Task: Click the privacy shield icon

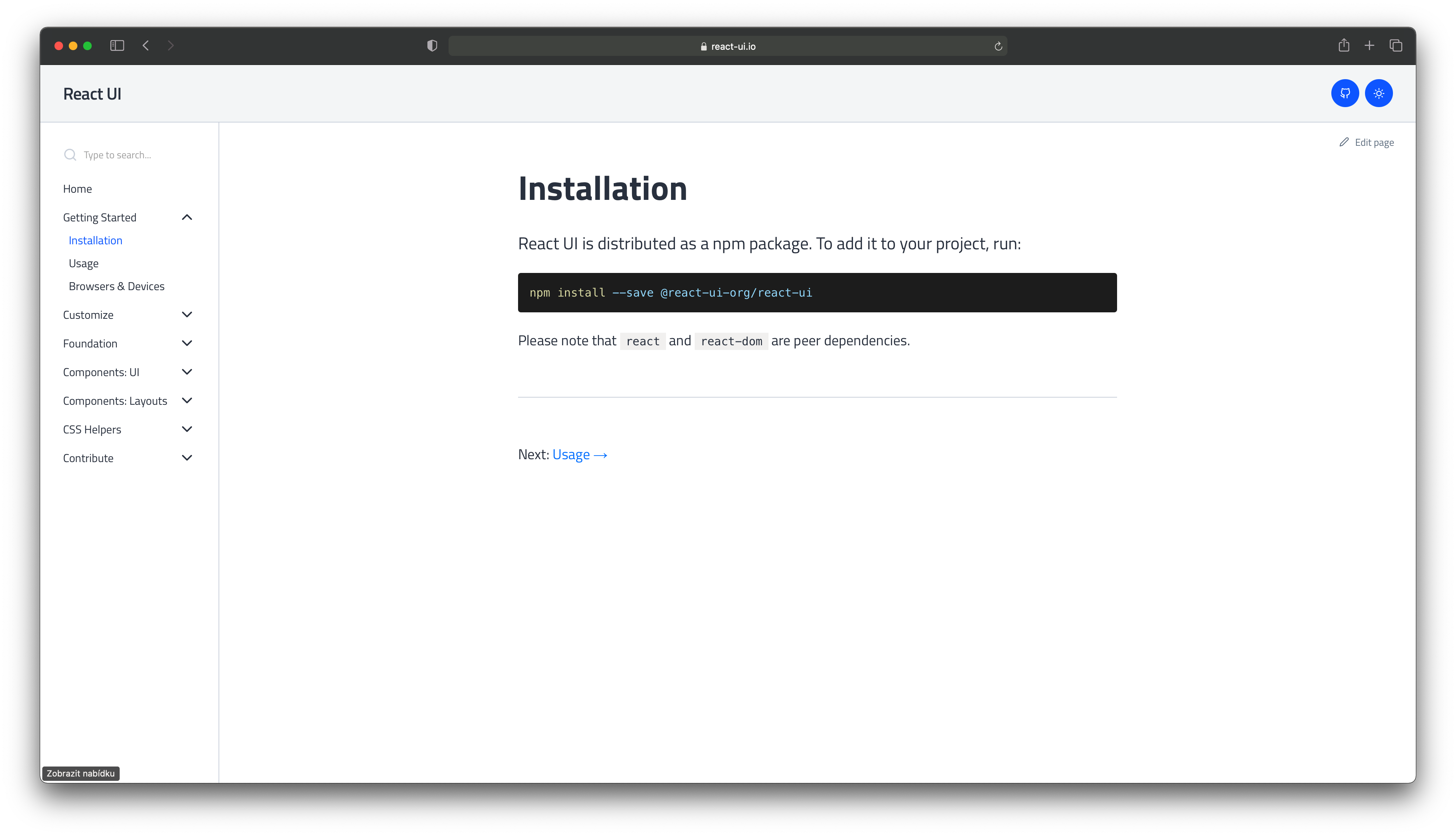Action: pos(432,45)
